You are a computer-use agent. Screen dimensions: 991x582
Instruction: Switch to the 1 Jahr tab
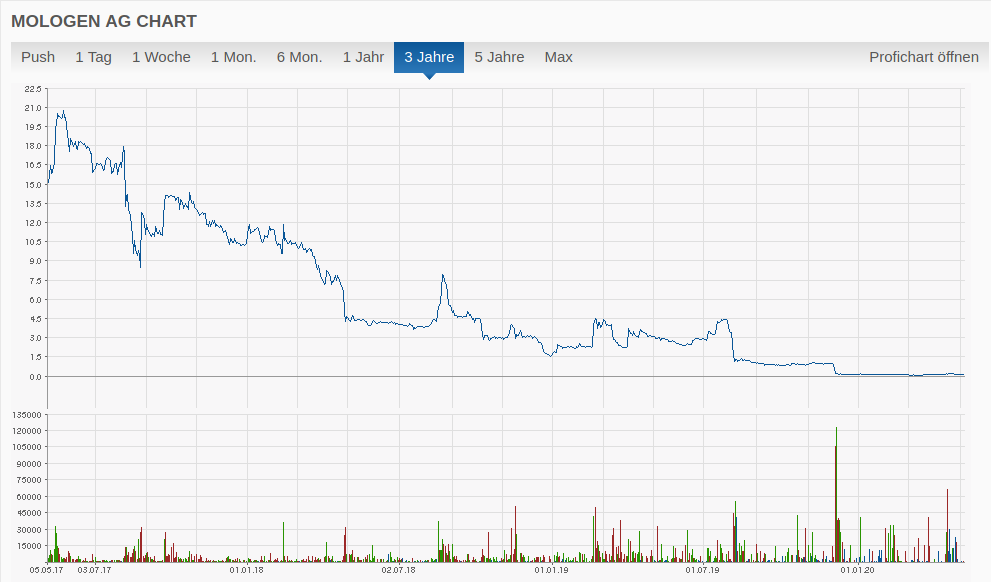click(x=363, y=57)
